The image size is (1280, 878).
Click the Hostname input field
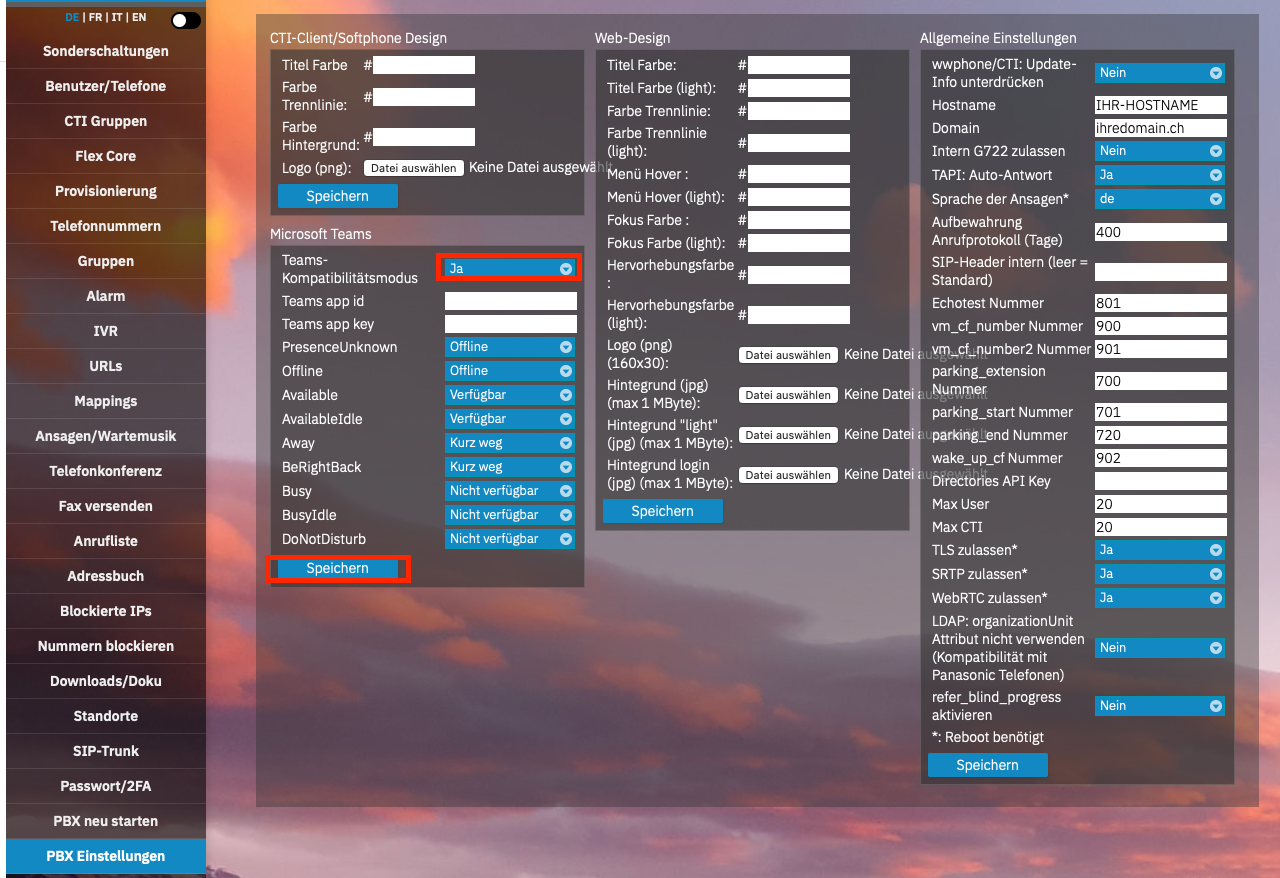click(1160, 105)
